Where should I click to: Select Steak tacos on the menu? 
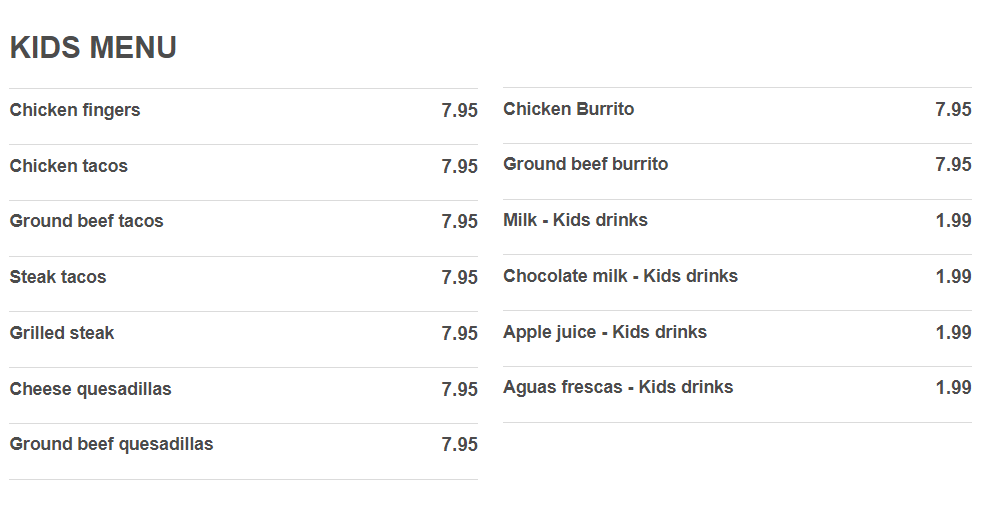[58, 277]
